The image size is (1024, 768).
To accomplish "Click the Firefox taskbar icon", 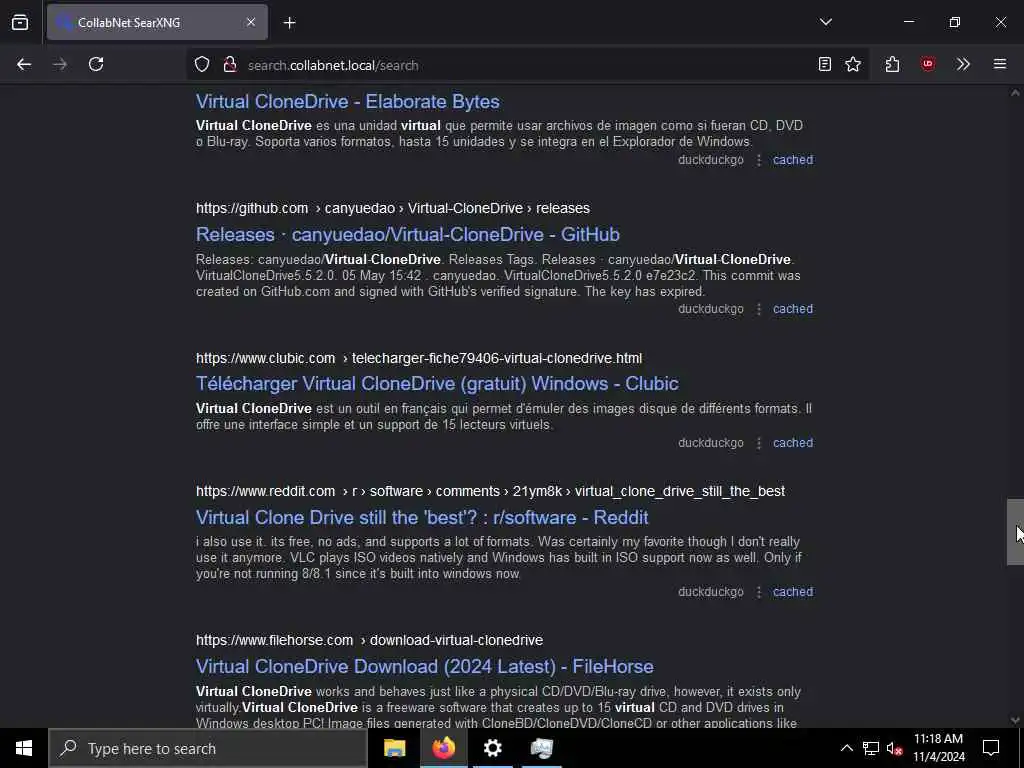I will [443, 748].
